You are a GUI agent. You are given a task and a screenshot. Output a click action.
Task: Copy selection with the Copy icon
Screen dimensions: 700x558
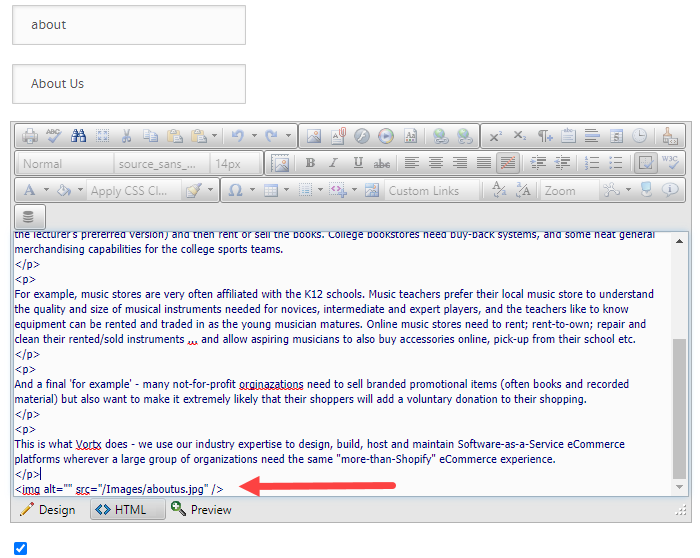tap(150, 136)
